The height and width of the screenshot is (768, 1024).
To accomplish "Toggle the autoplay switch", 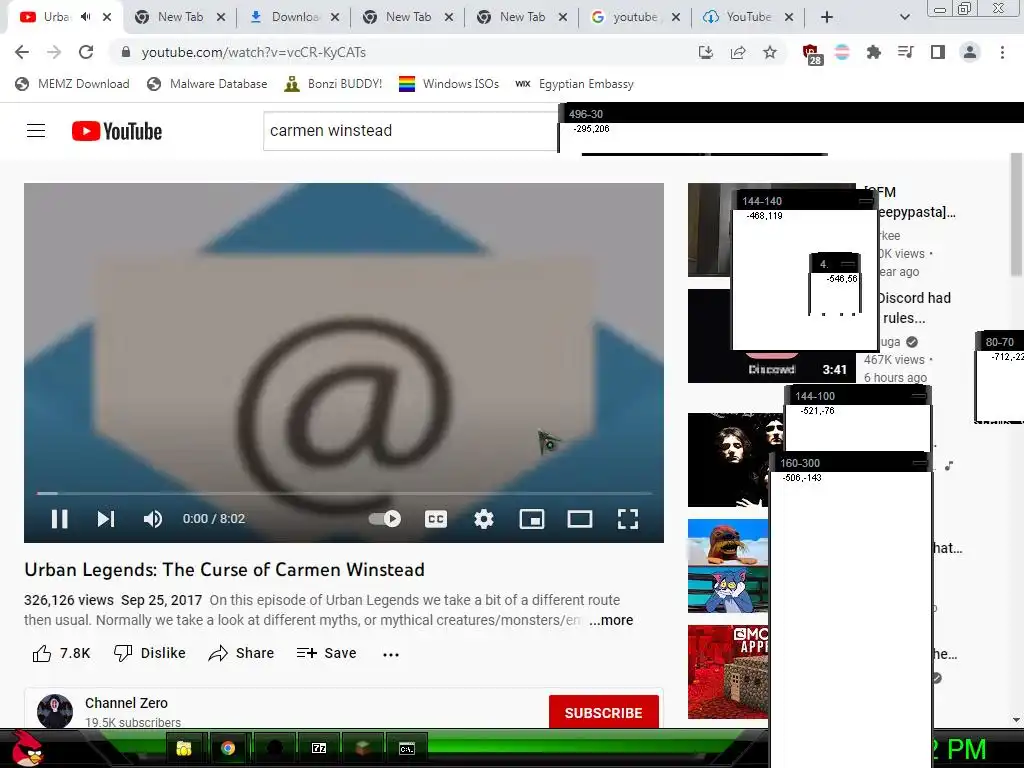I will tap(385, 519).
